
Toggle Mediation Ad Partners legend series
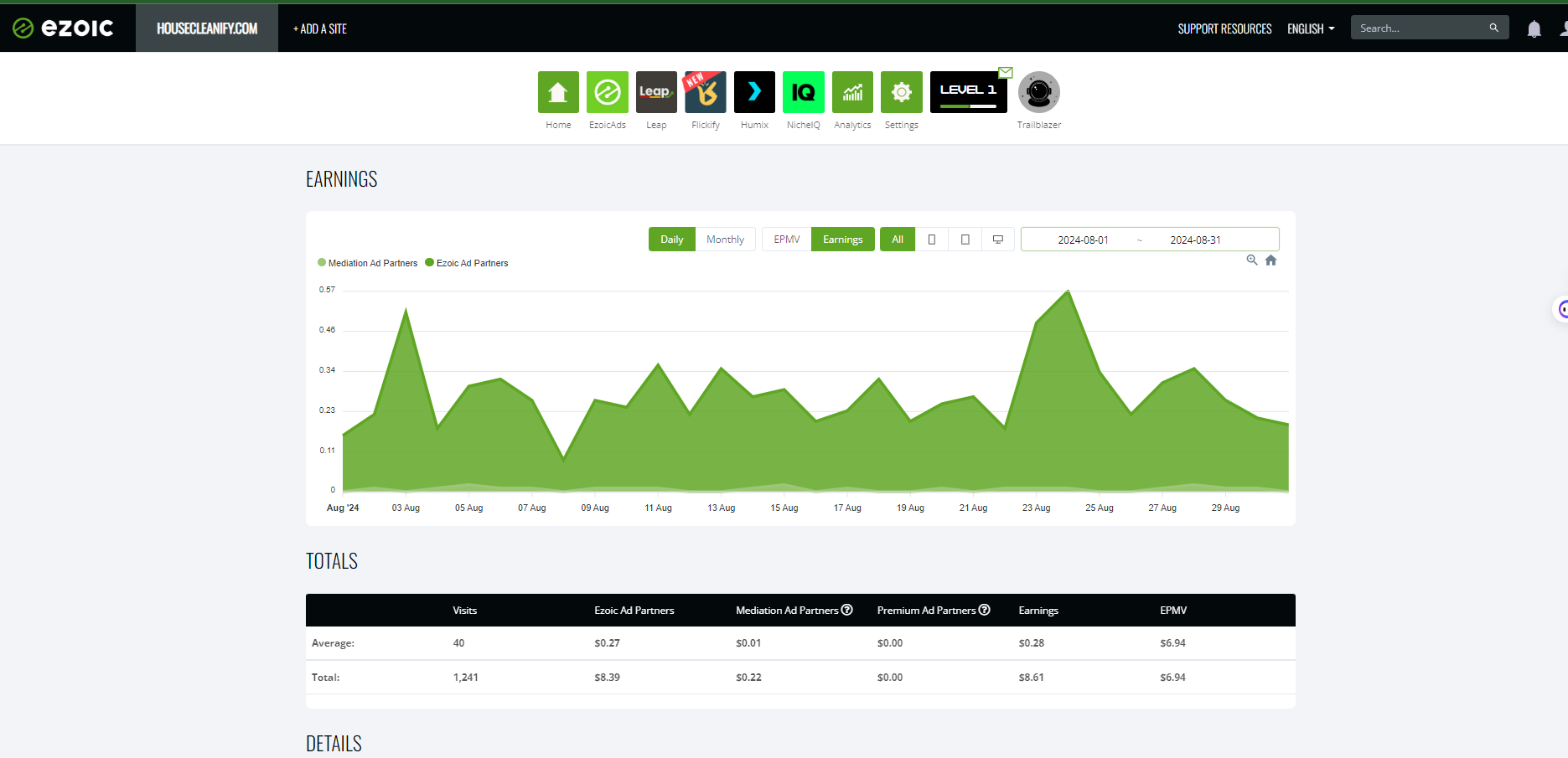(367, 263)
